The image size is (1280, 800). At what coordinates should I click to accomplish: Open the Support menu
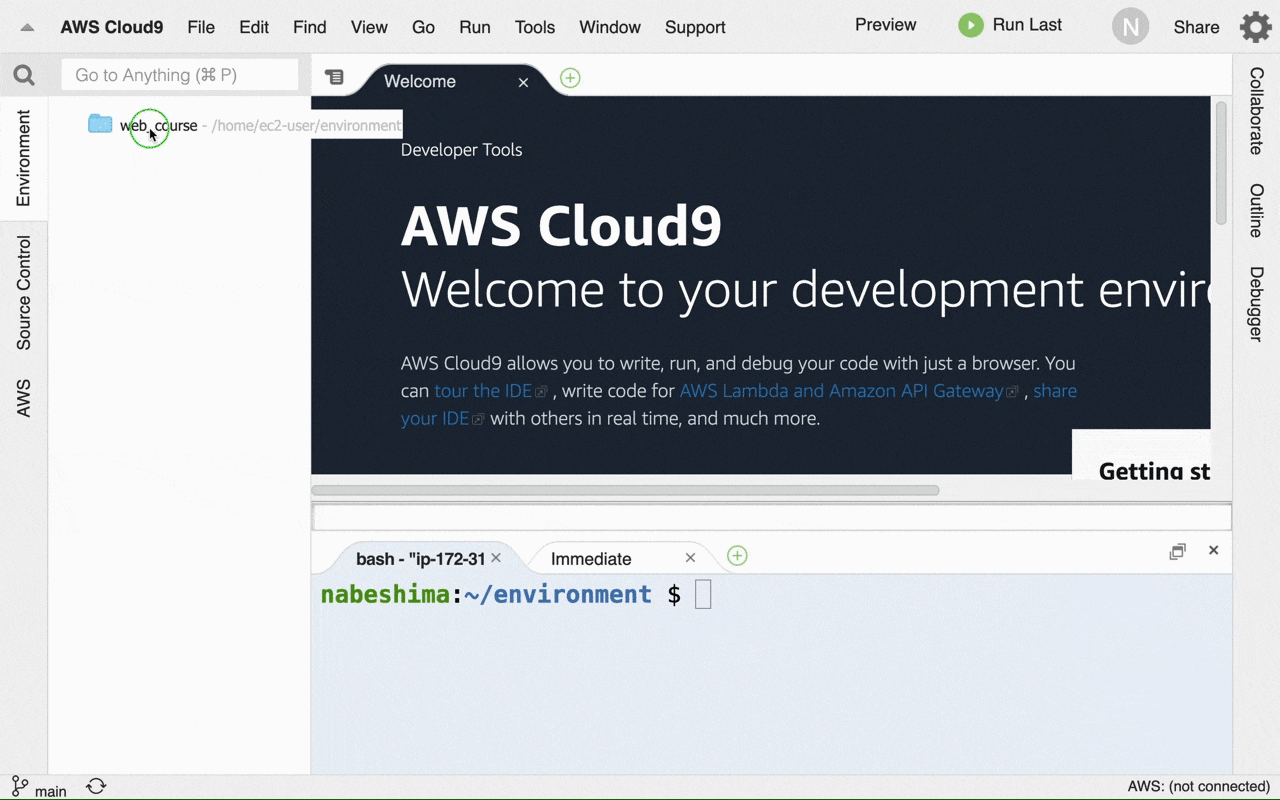click(x=695, y=27)
